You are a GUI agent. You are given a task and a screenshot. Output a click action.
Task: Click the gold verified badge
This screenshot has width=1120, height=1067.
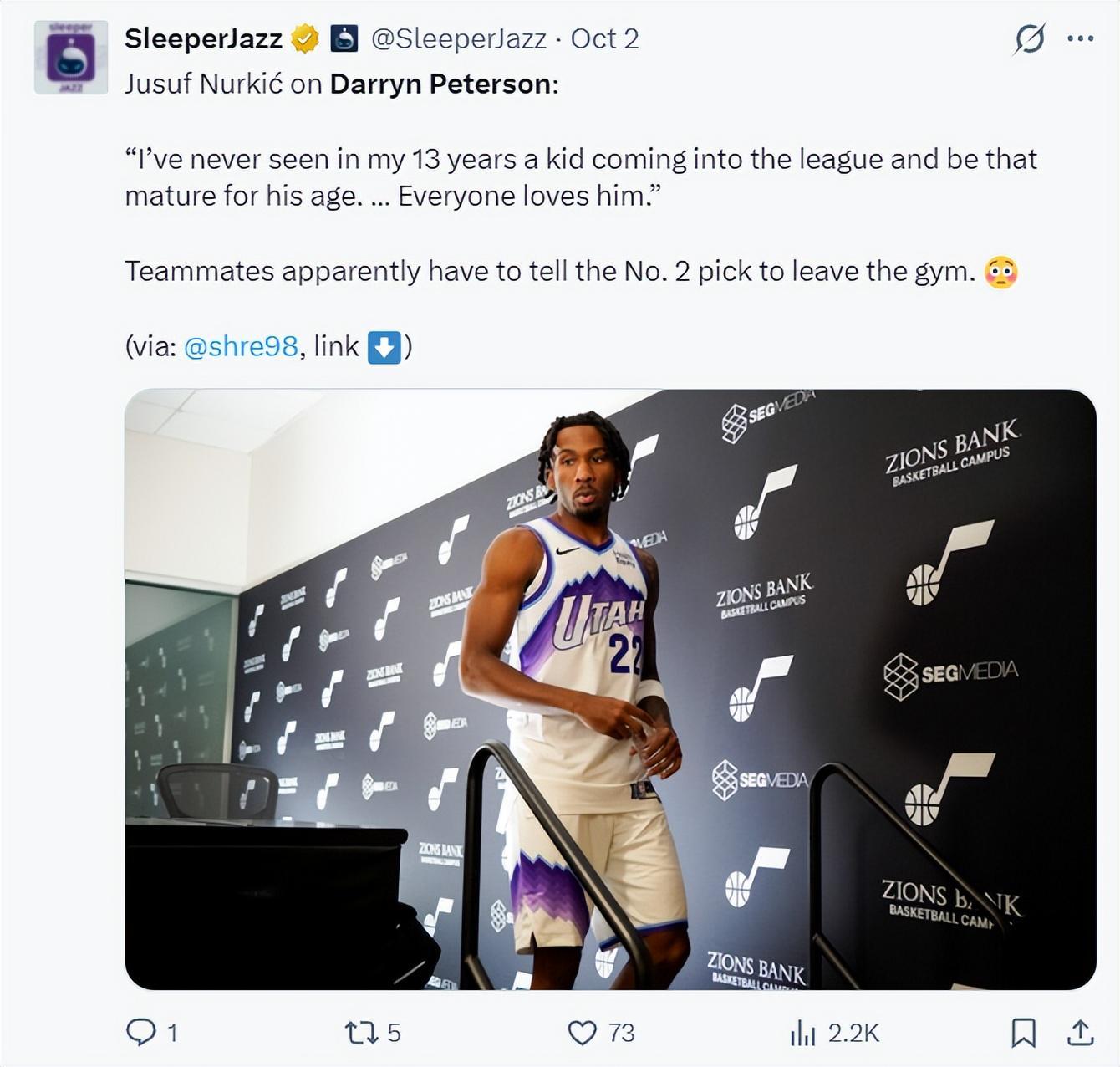point(305,38)
